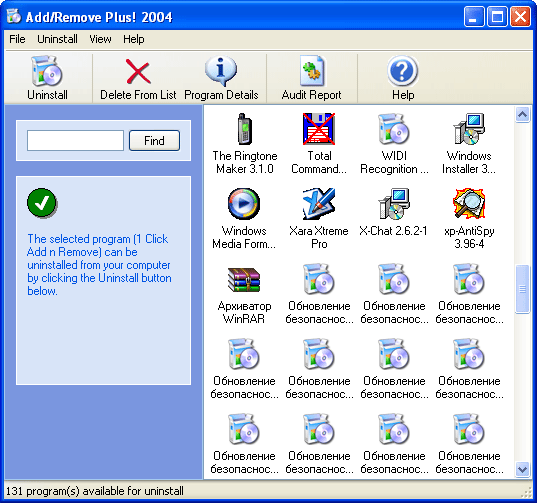Click the scrollbar down arrow
This screenshot has height=503, width=537.
[x=523, y=469]
